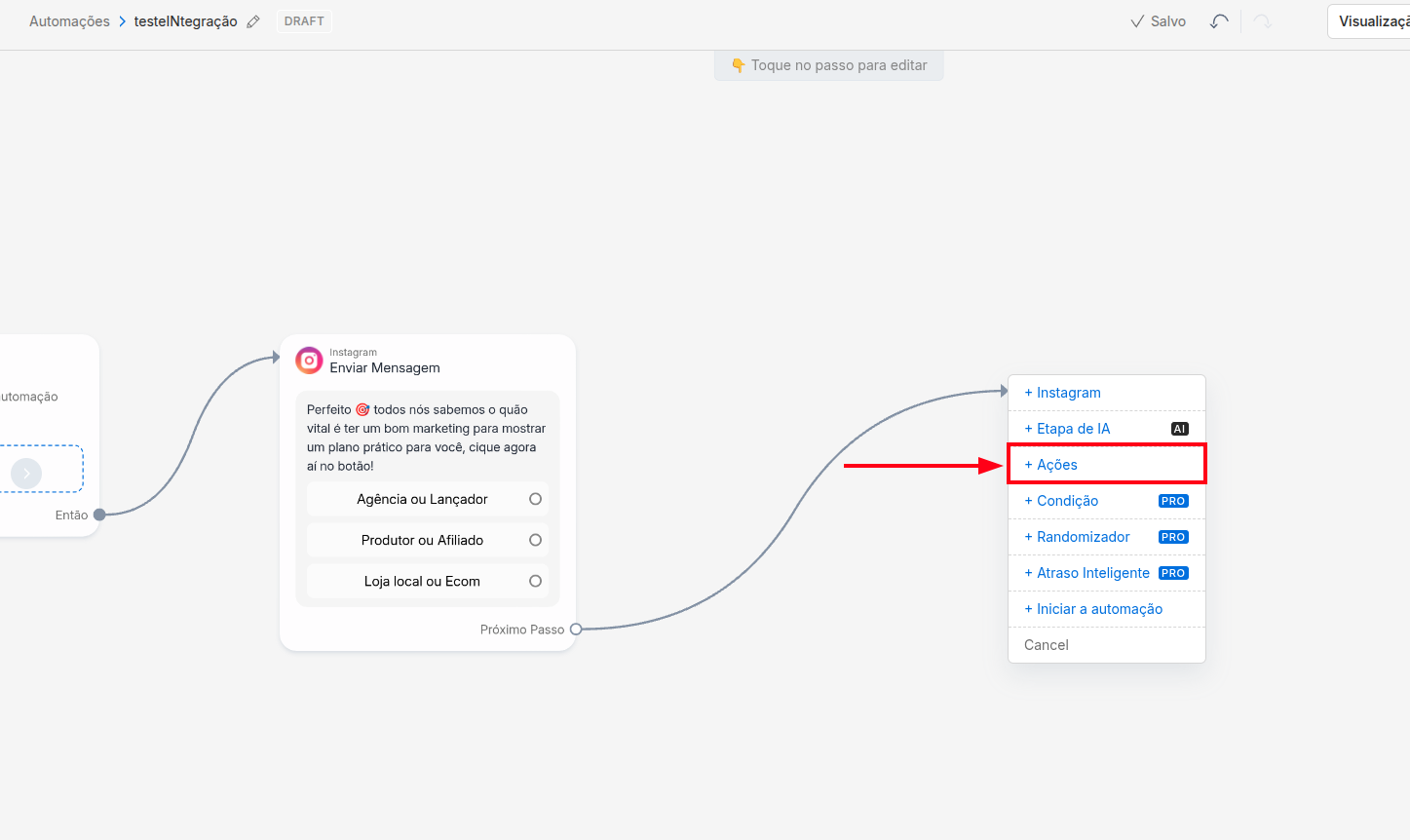Open the Visualização button
This screenshot has width=1410, height=840.
1369,21
